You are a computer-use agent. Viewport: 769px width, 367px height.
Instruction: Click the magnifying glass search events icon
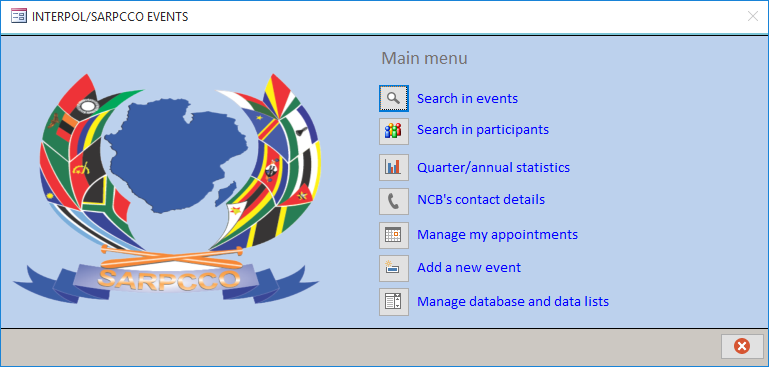pos(393,98)
